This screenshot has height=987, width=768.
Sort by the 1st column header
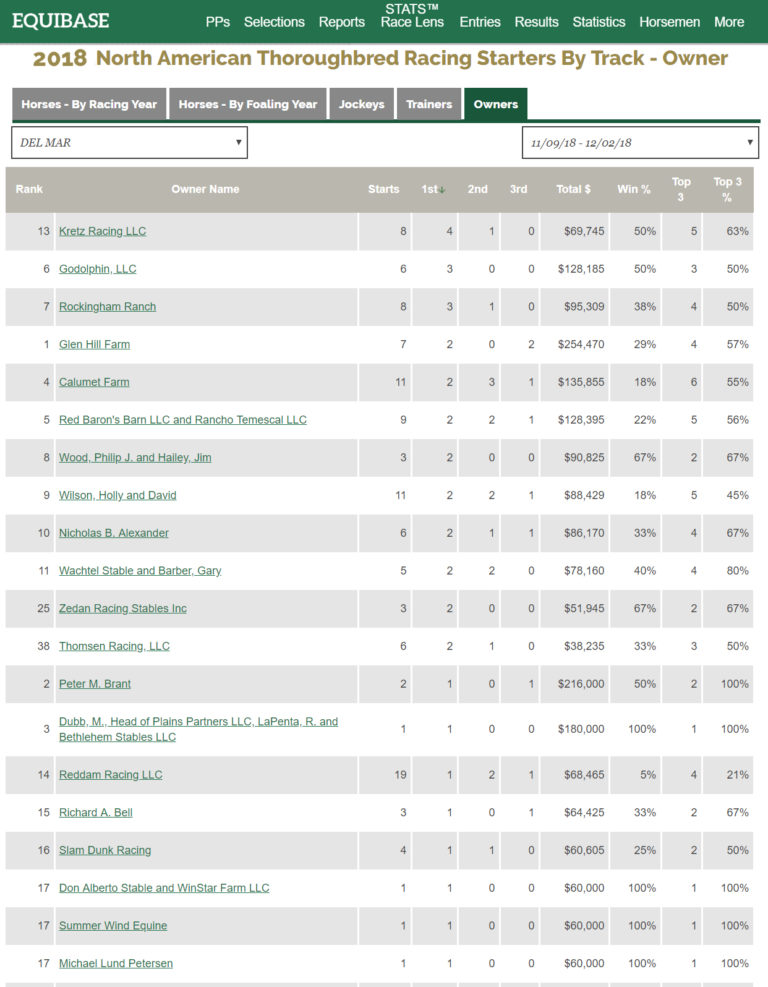431,189
